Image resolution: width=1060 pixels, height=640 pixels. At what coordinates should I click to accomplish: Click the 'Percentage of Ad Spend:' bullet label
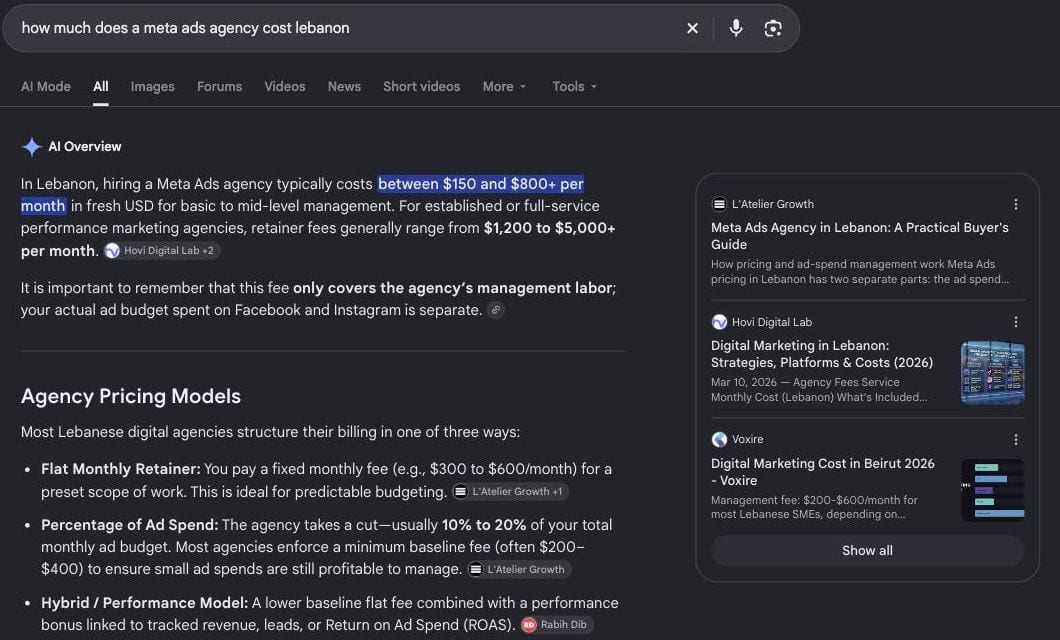130,525
